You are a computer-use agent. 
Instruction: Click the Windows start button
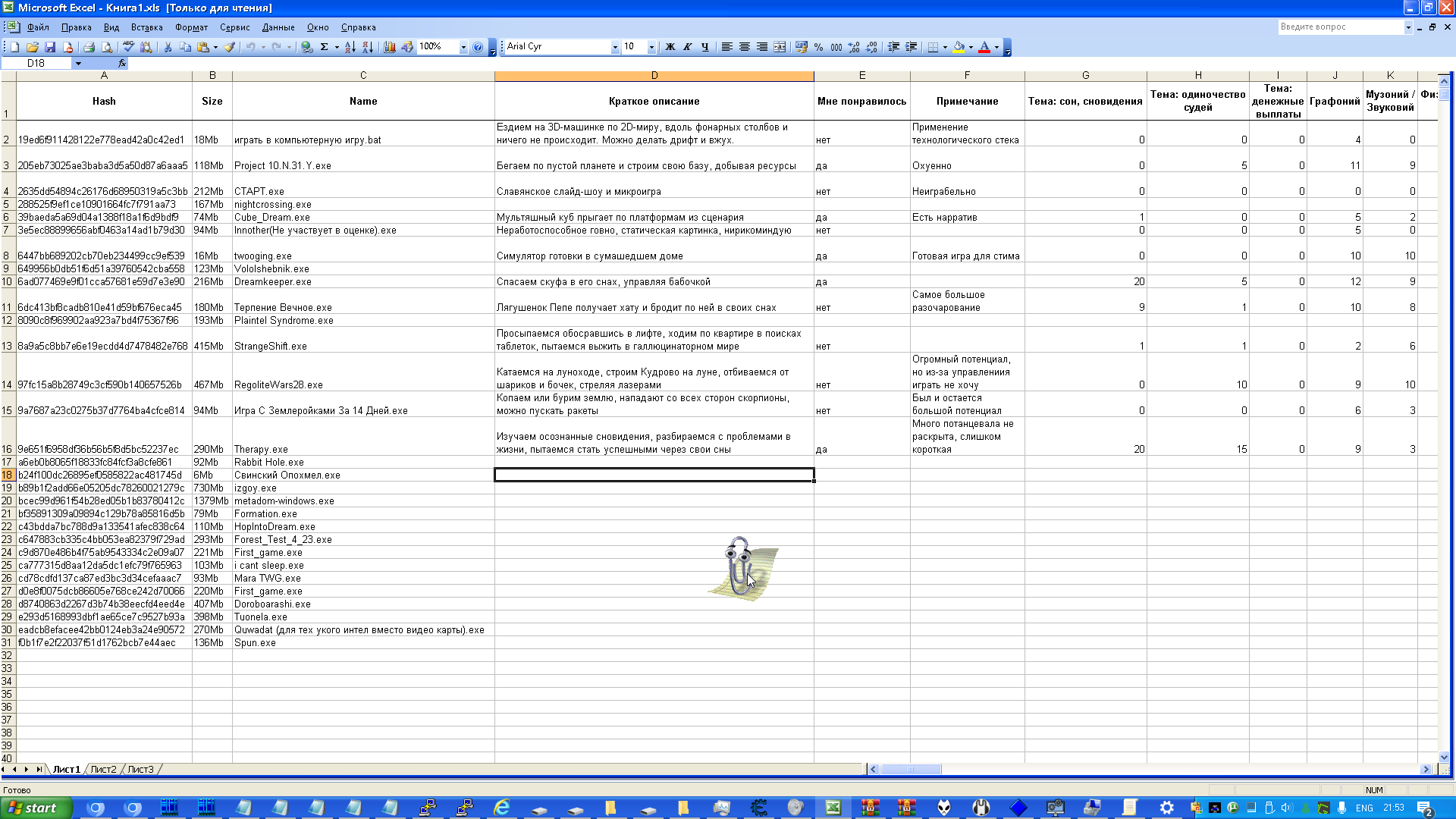click(x=36, y=808)
